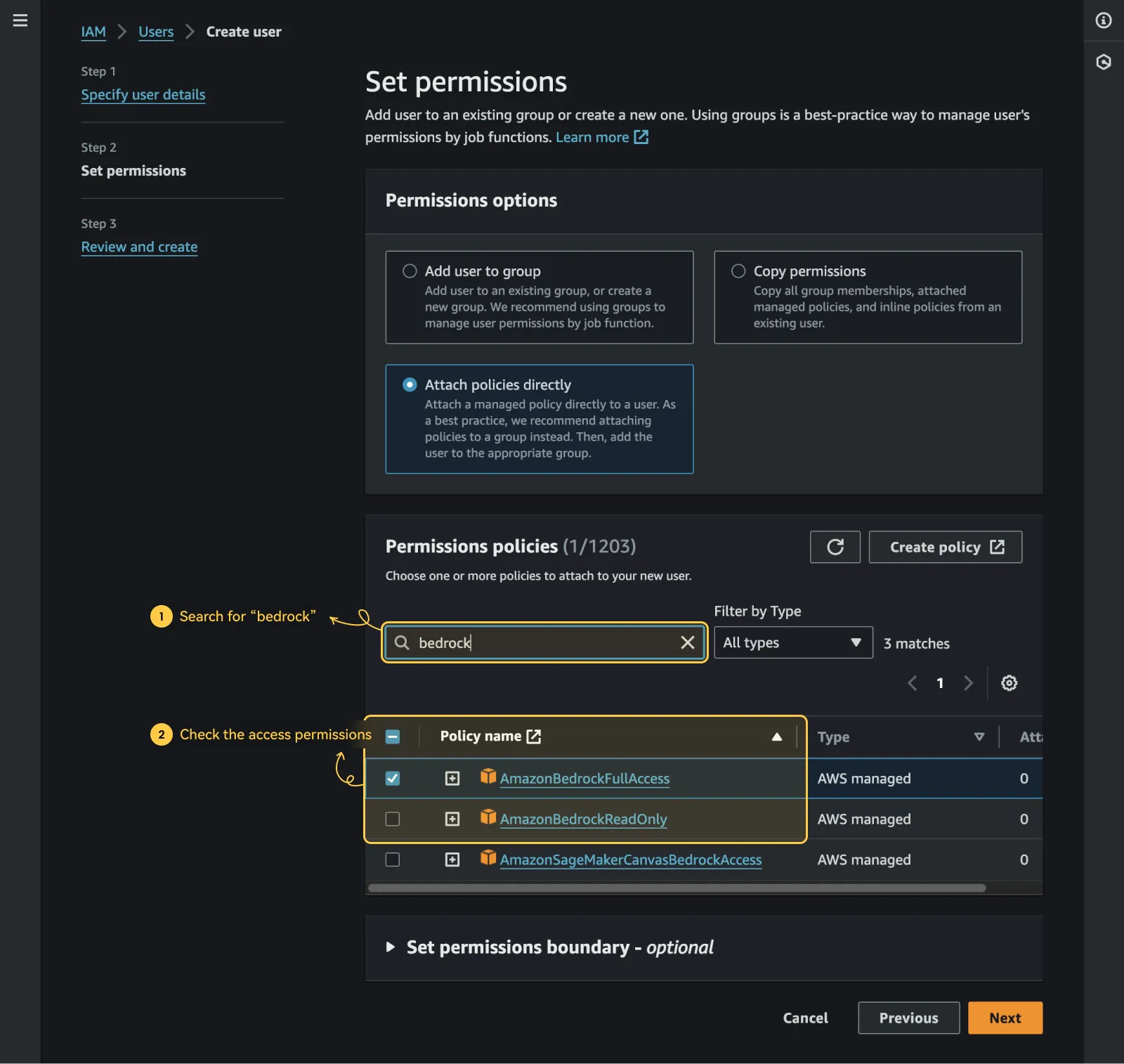Open the Learn more link
Image resolution: width=1124 pixels, height=1064 pixels.
[x=593, y=136]
